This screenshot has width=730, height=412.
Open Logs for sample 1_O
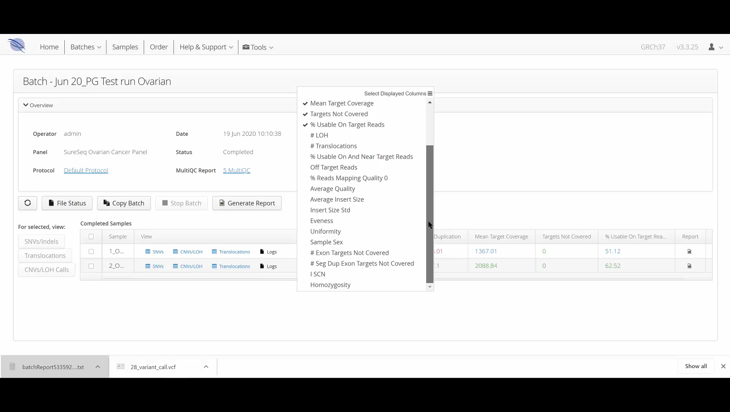coord(268,252)
